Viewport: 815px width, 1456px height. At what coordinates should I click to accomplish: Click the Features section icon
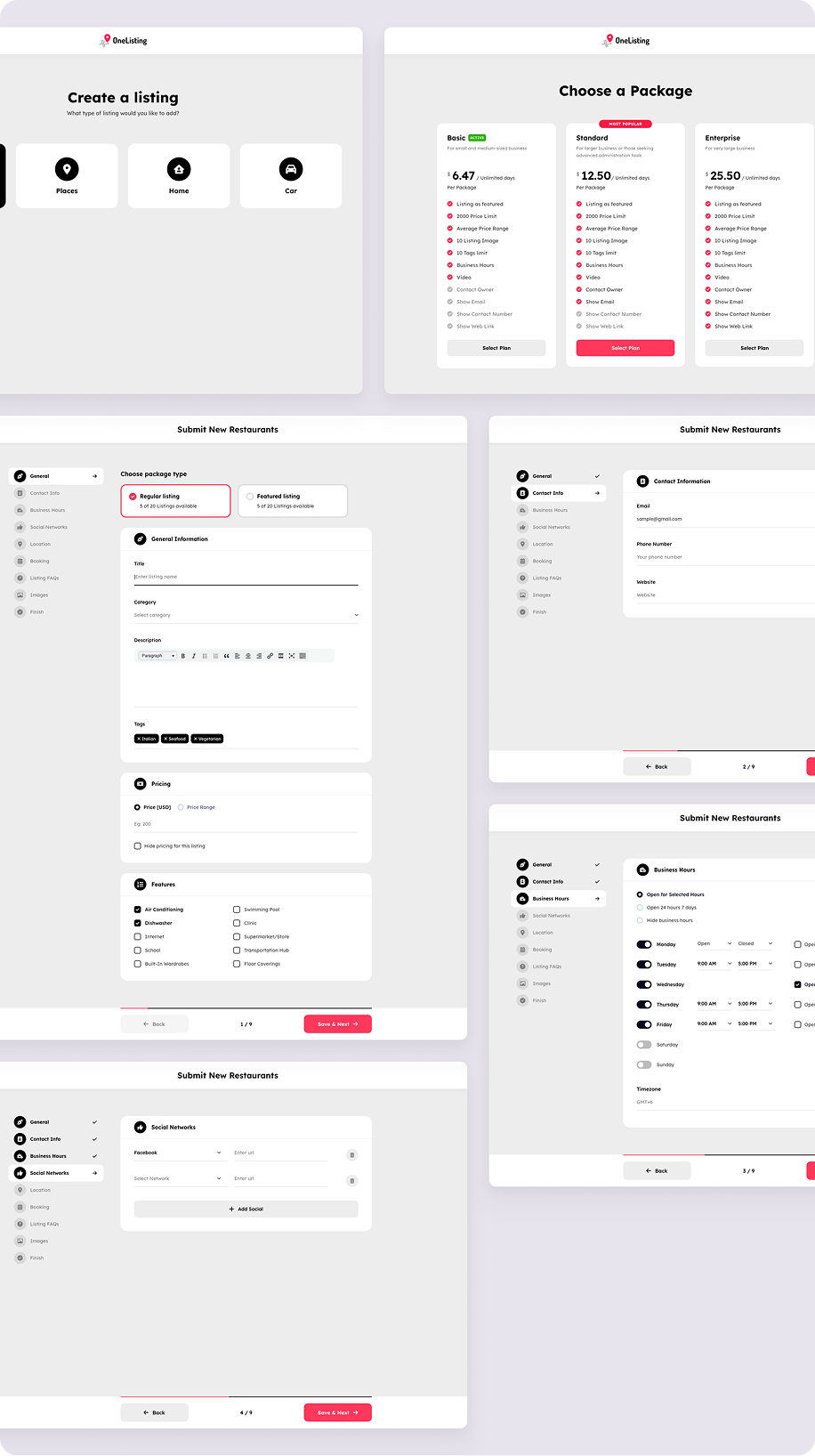coord(140,885)
